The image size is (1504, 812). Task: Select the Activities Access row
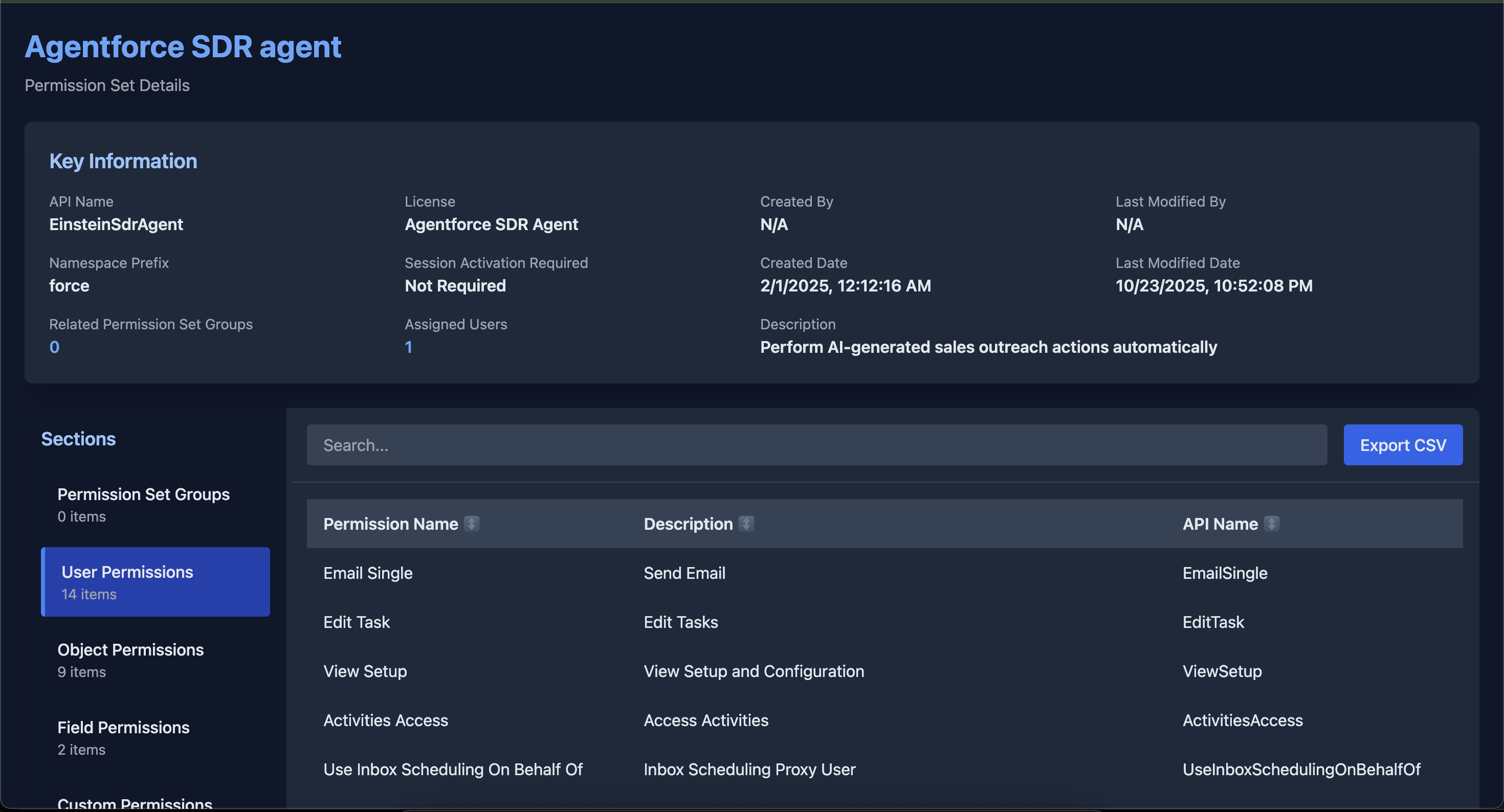point(385,720)
